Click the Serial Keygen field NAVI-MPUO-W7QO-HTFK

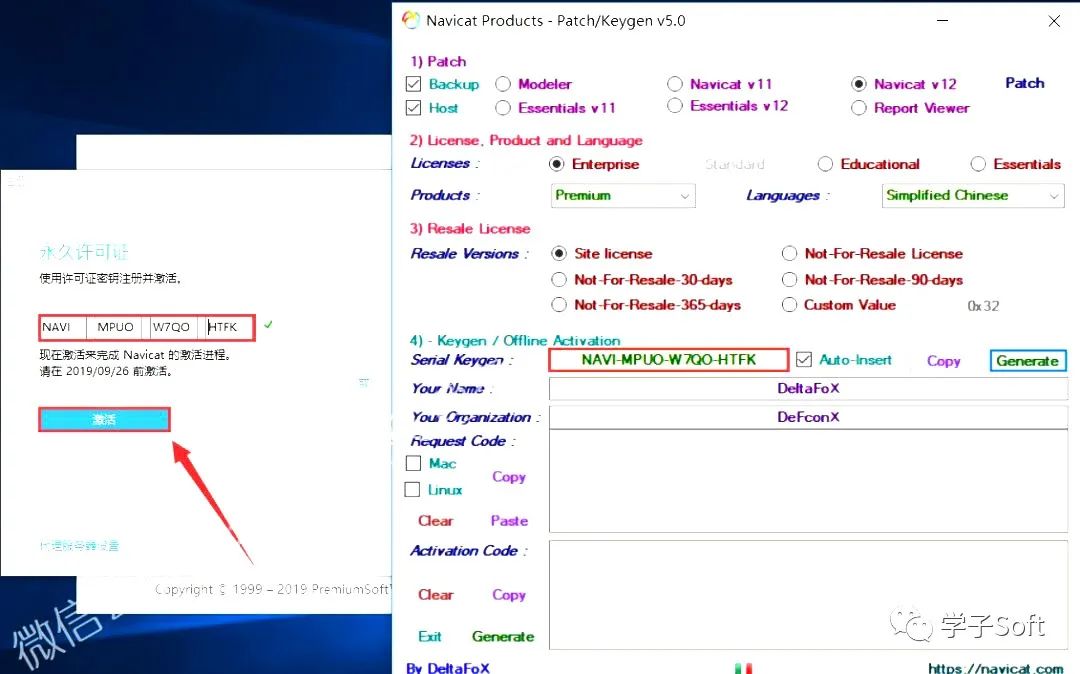pos(668,360)
